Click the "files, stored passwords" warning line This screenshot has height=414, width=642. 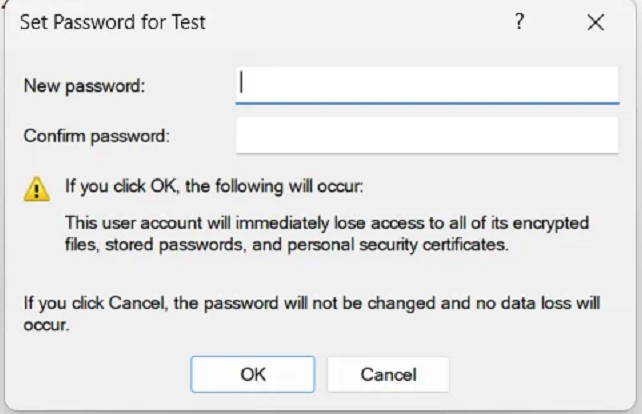(x=287, y=244)
